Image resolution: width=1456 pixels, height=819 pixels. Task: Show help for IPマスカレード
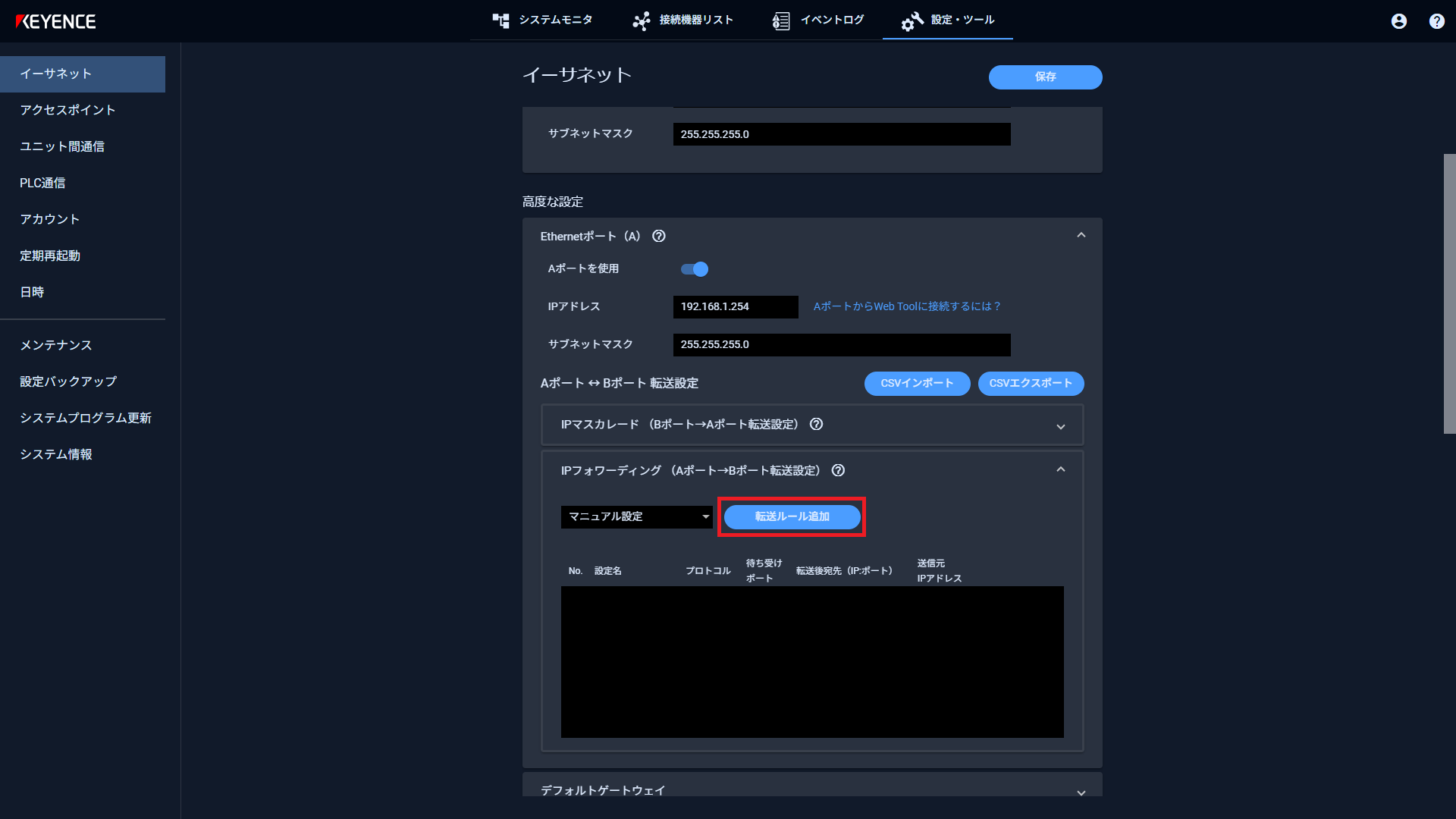816,424
